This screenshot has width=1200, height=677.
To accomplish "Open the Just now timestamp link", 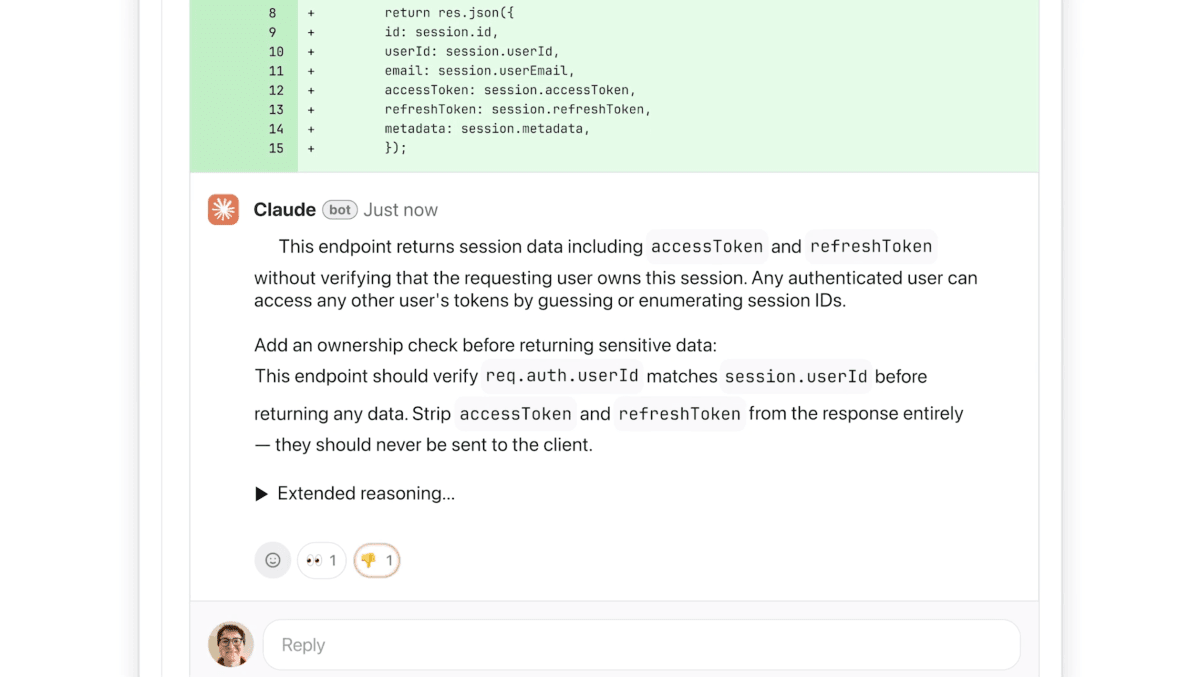I will pyautogui.click(x=400, y=209).
